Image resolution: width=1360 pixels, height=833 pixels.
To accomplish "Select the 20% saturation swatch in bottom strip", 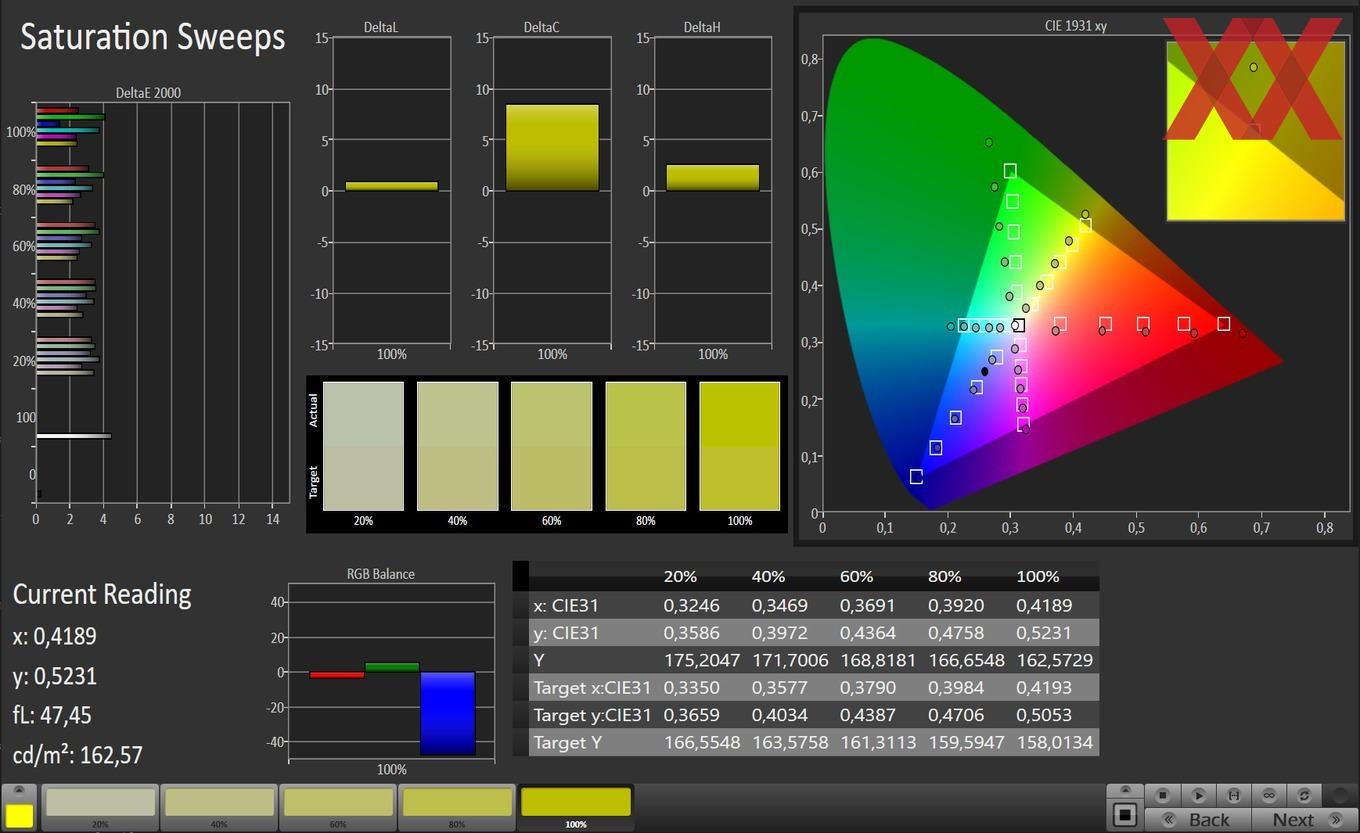I will (100, 807).
